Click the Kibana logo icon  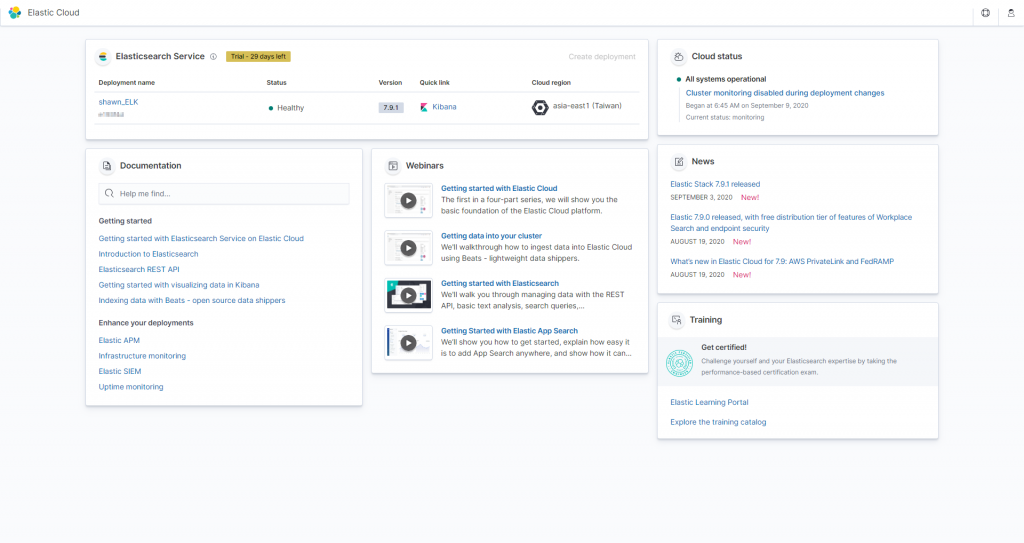coord(424,107)
